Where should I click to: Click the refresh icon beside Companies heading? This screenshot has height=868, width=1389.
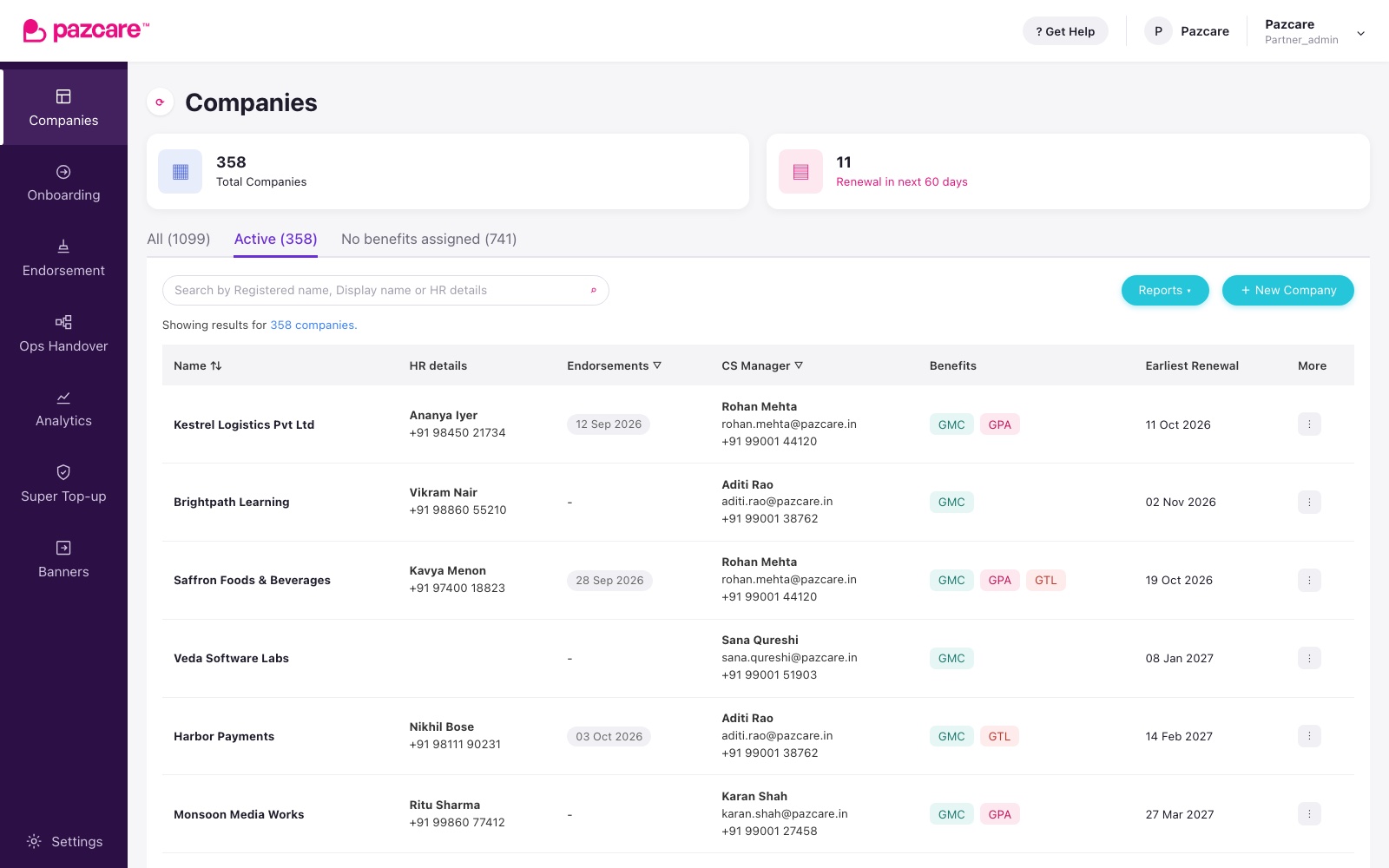[x=160, y=102]
